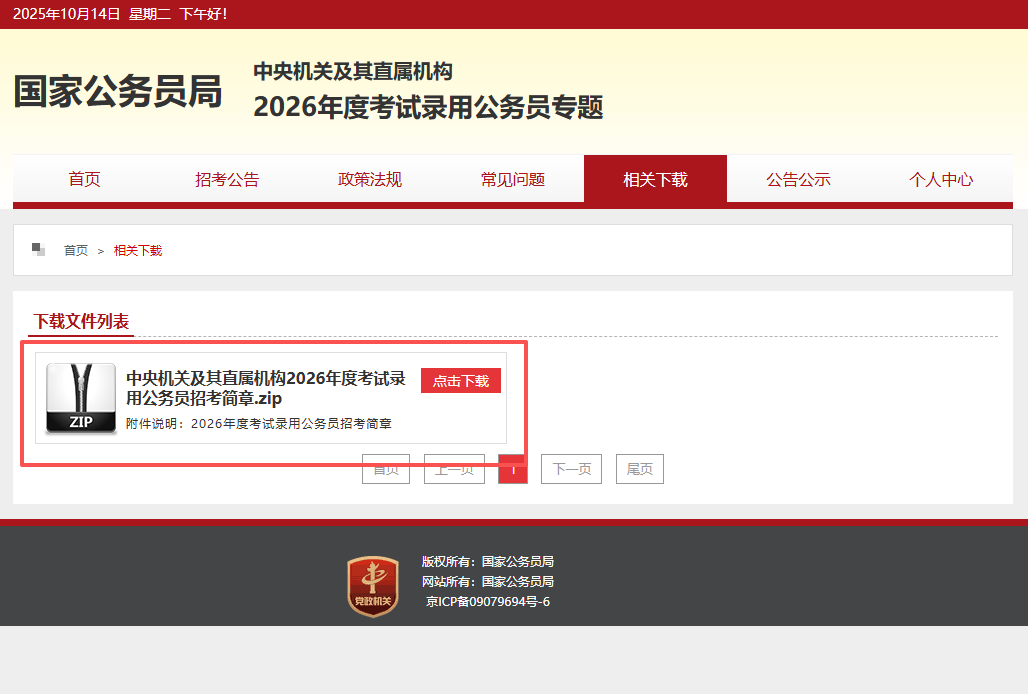The image size is (1028, 694).
Task: Click 上一页 pagination button
Action: (454, 469)
